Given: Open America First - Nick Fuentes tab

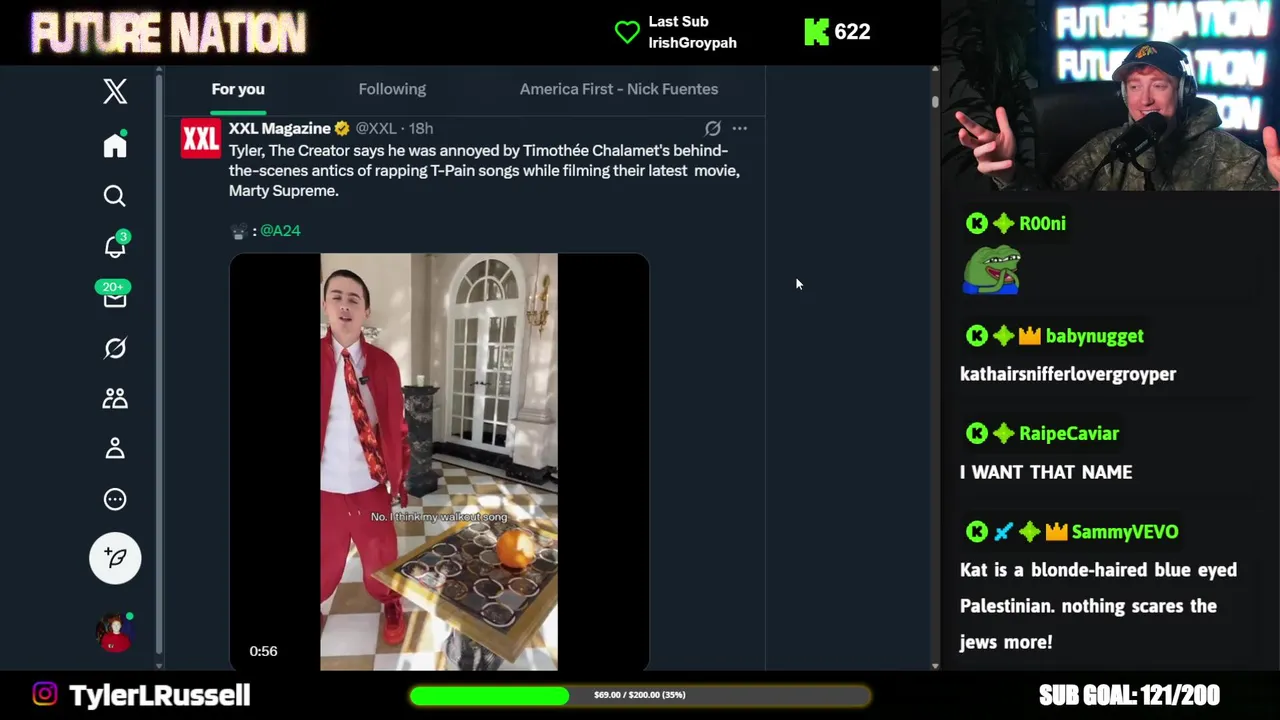Looking at the screenshot, I should tap(619, 89).
